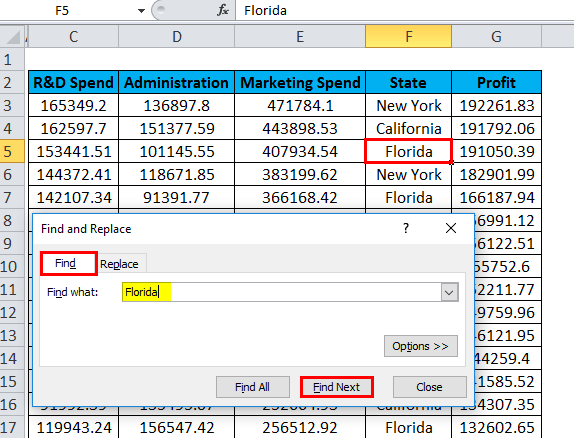Select cell with 153441.51
The image size is (574, 438).
tap(74, 151)
